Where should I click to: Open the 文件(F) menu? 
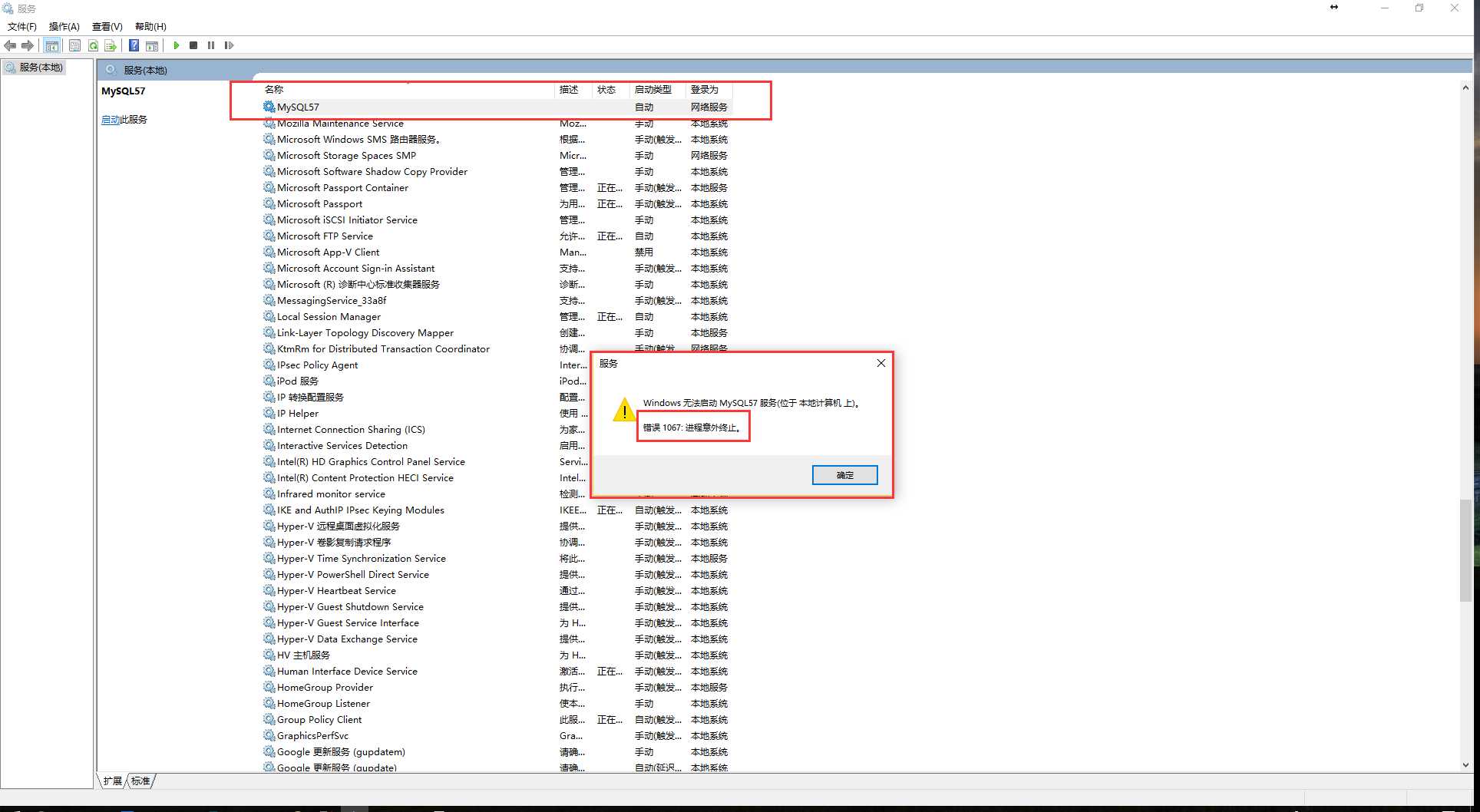click(x=22, y=26)
